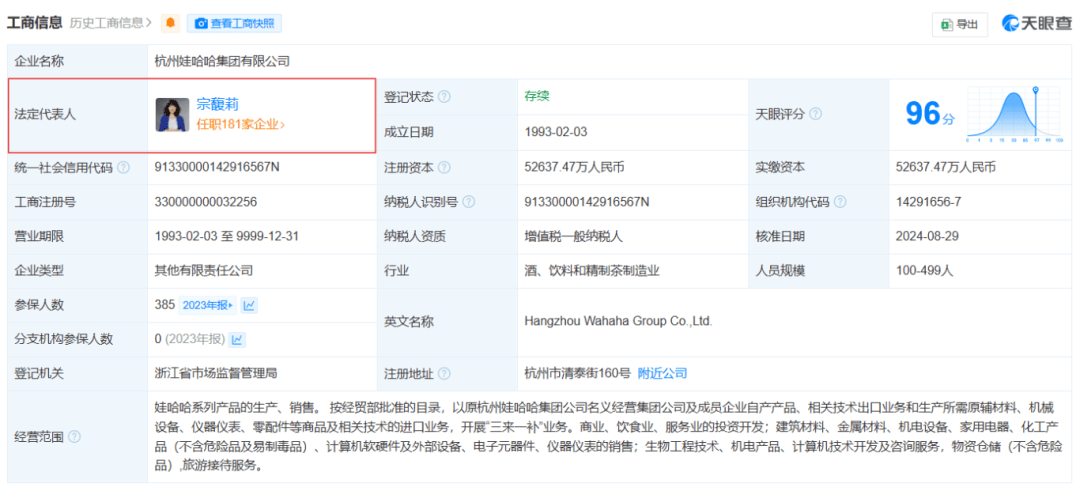Click help icon next to 登记状态

click(x=444, y=97)
